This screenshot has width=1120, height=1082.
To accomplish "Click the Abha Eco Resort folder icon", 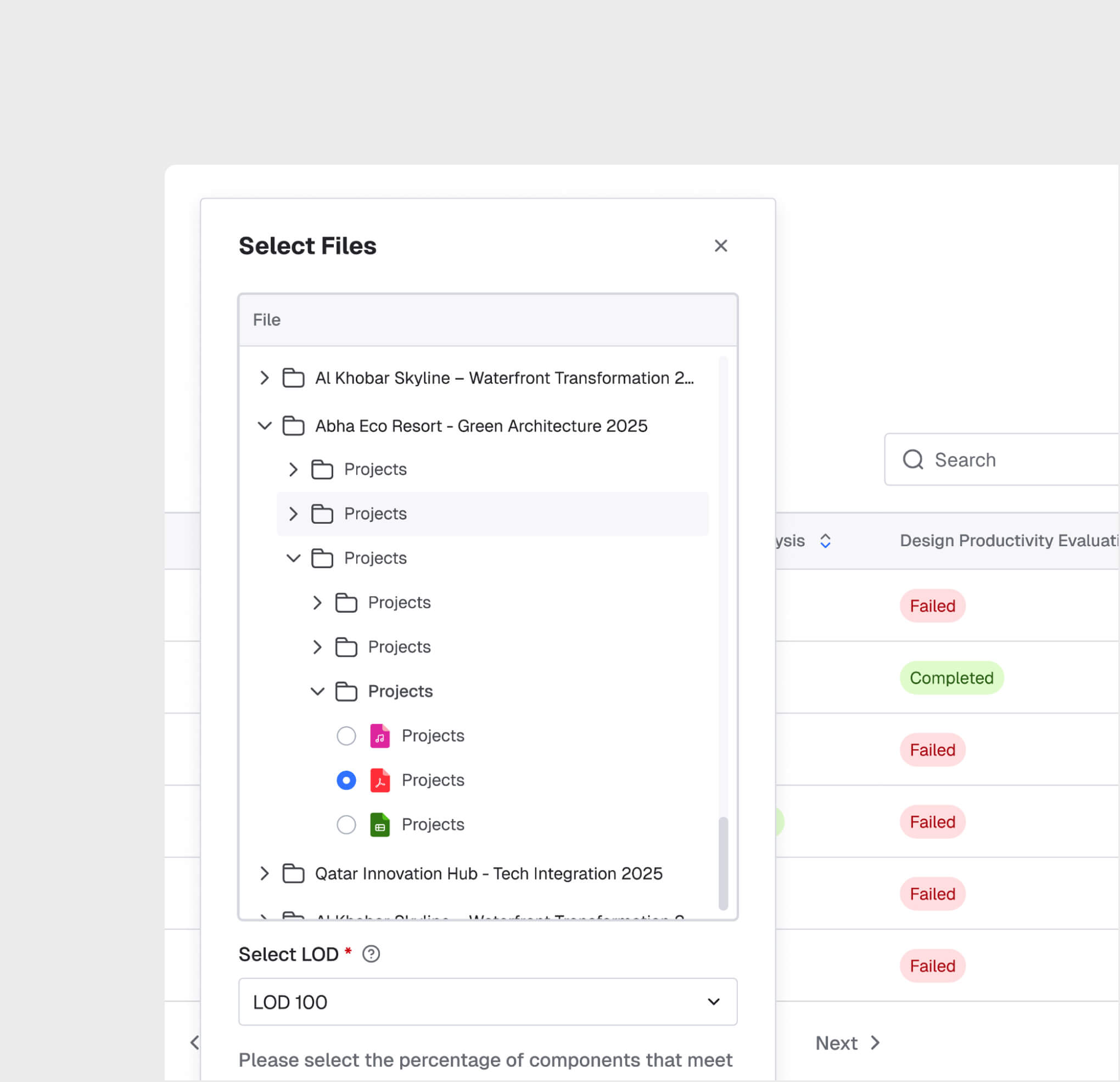I will (x=293, y=426).
